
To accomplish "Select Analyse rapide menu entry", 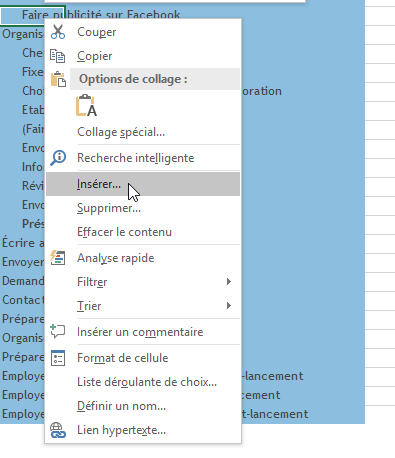I will [x=143, y=258].
